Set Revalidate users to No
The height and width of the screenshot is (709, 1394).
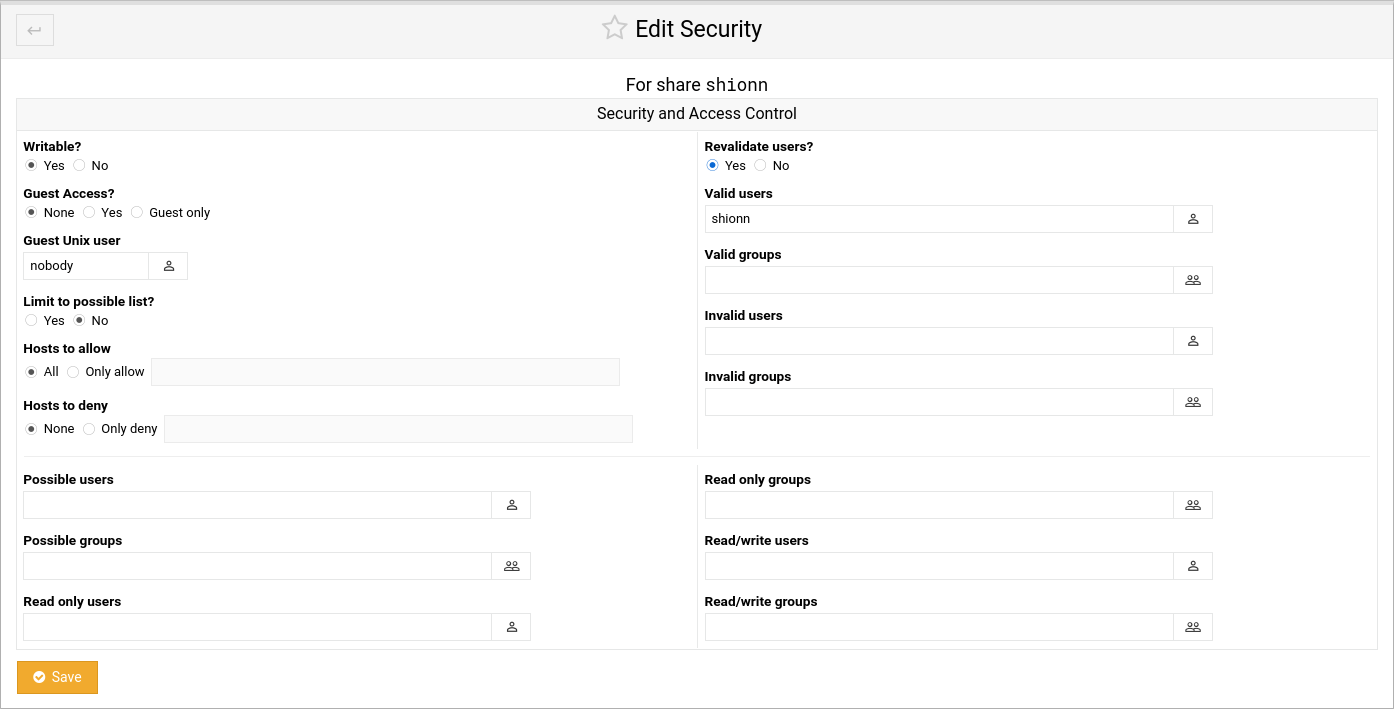tap(760, 166)
